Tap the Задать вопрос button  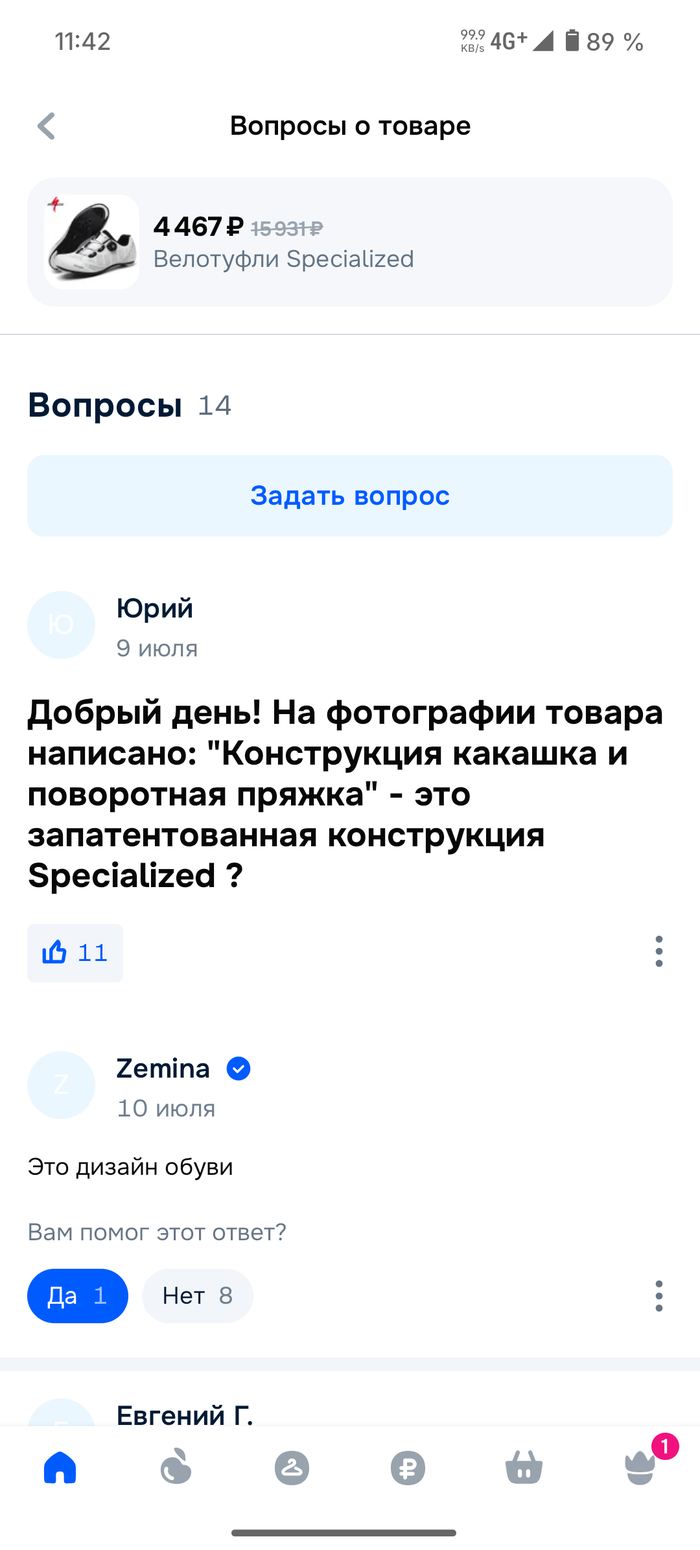tap(350, 496)
